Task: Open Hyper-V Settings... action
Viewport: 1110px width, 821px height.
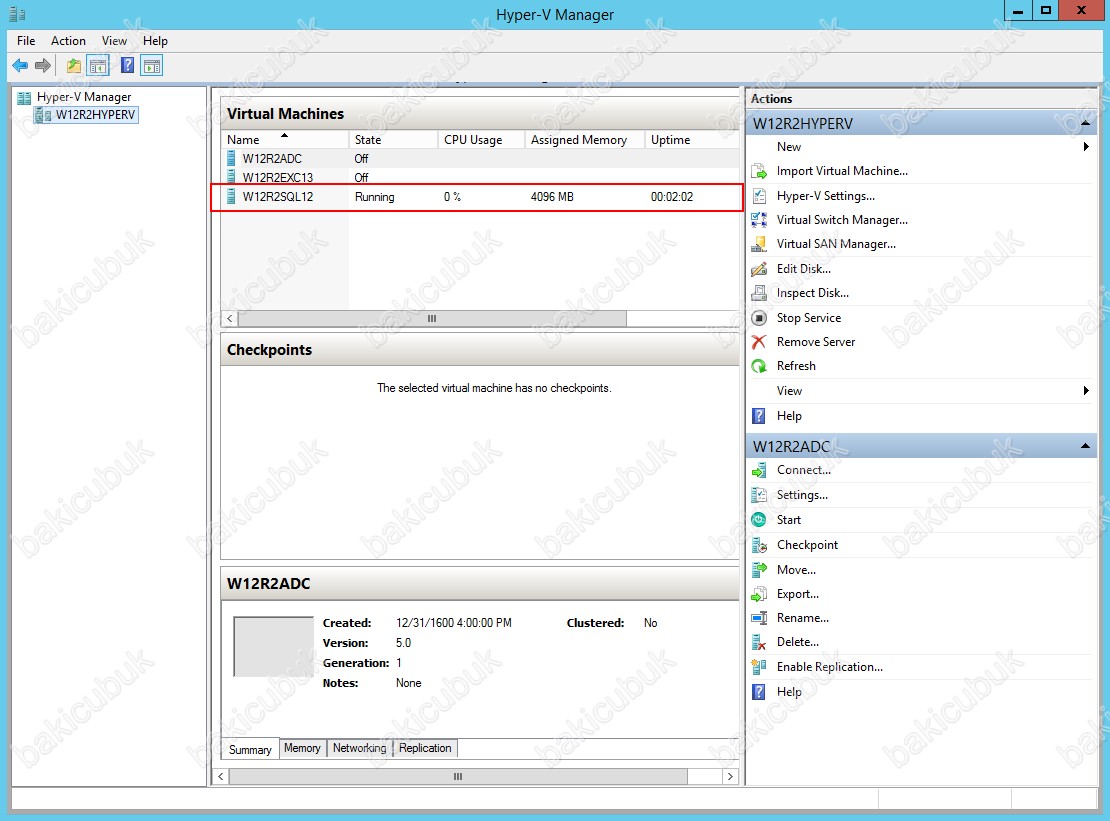Action: (x=826, y=196)
